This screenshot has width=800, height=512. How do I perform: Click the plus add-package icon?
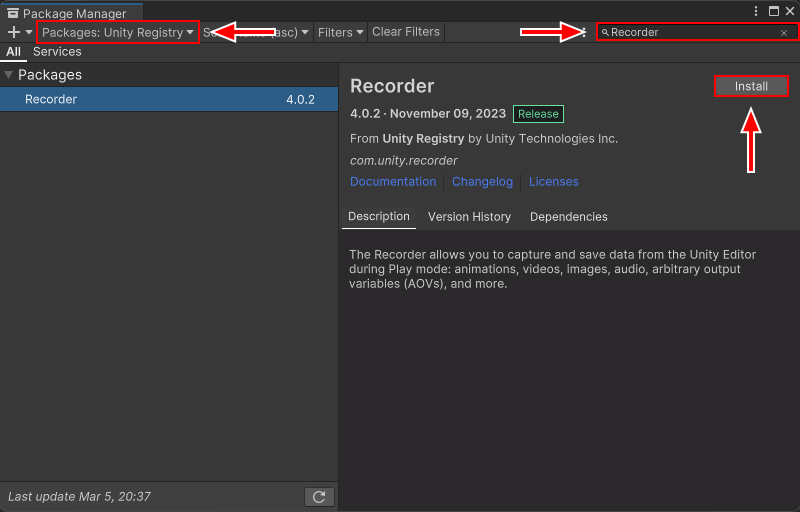point(14,32)
